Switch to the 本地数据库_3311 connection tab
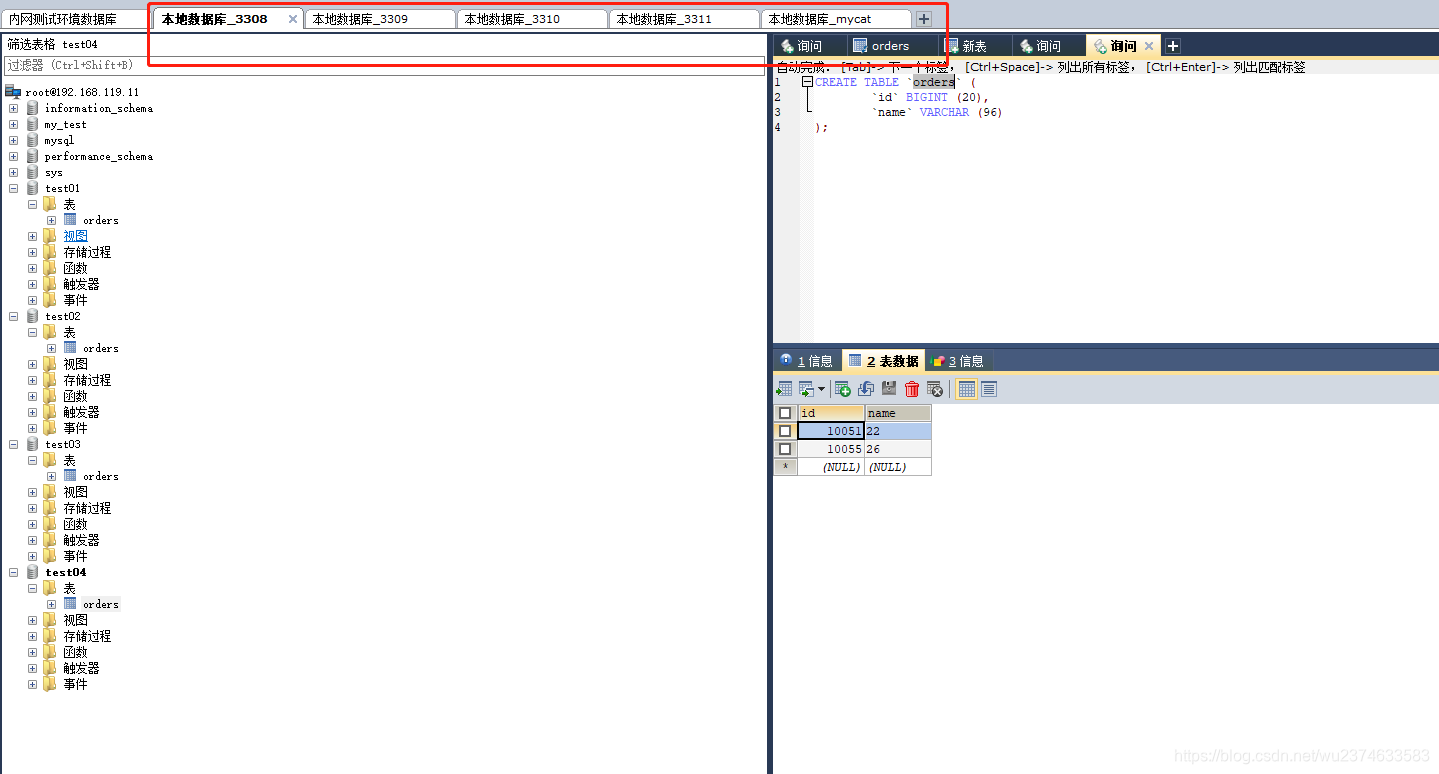Viewport: 1439px width, 774px height. pyautogui.click(x=683, y=19)
